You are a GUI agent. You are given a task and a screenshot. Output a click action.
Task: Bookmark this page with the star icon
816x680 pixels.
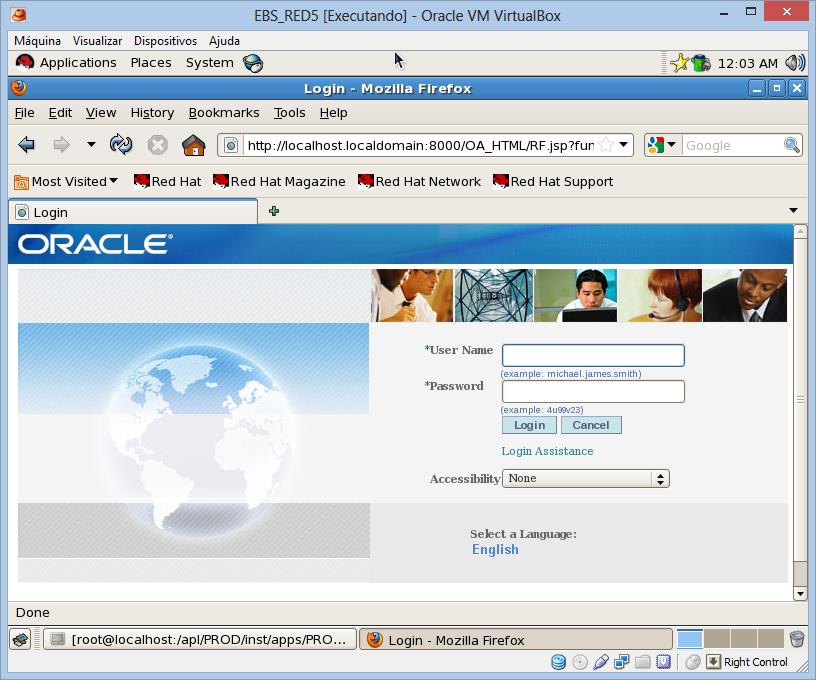606,145
